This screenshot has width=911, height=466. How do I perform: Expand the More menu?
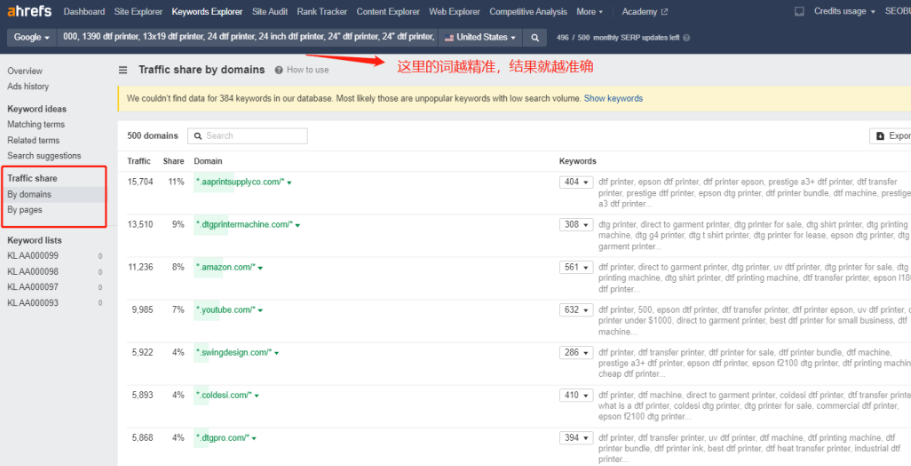pos(589,12)
